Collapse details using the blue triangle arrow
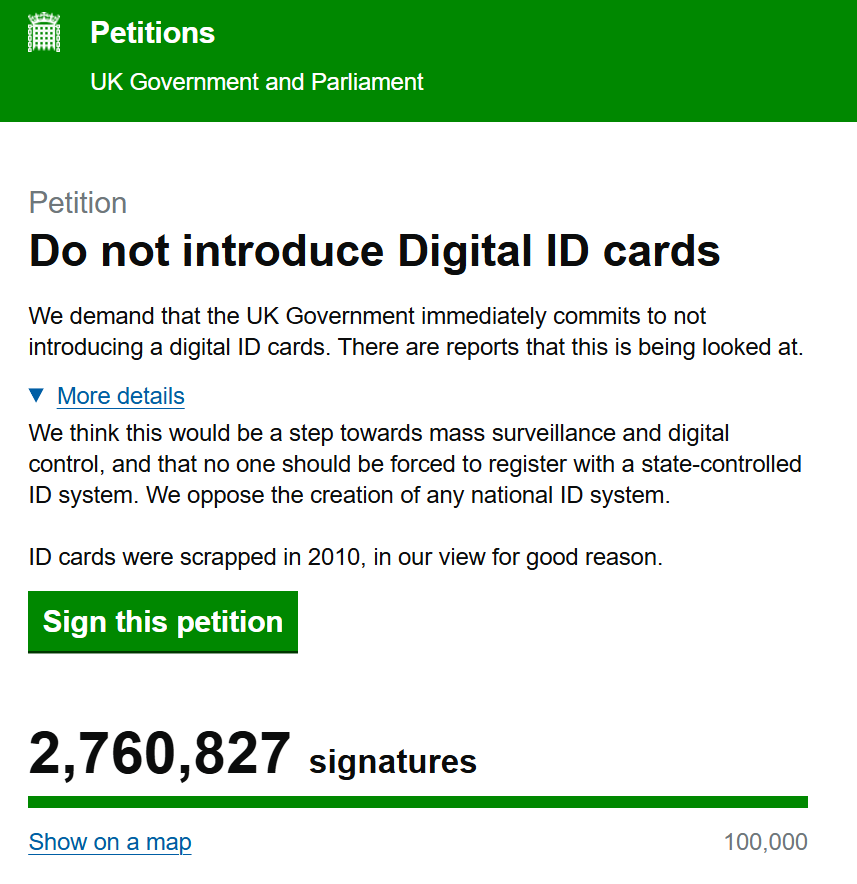857x884 pixels. pyautogui.click(x=37, y=396)
